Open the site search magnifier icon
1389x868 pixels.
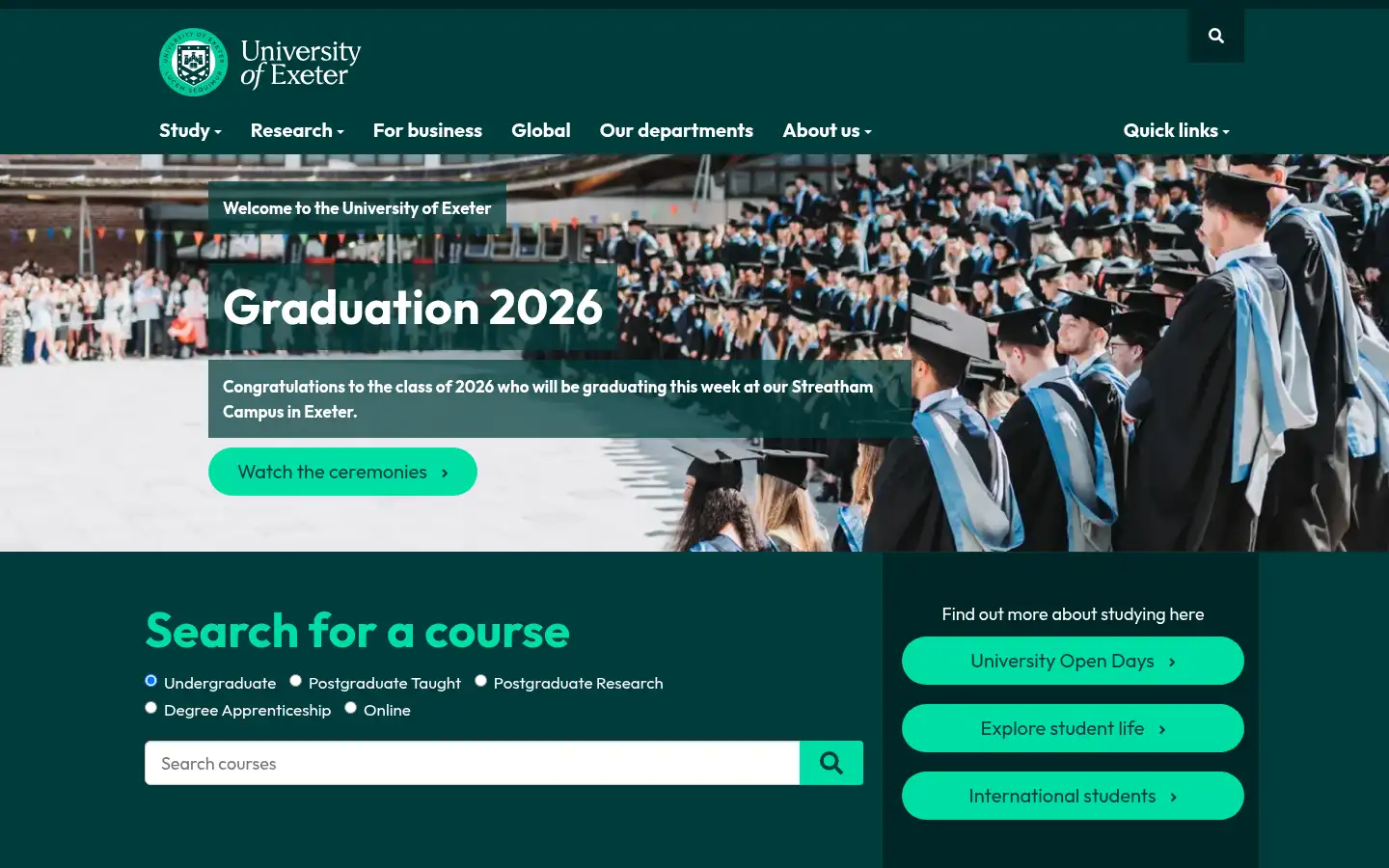click(x=1215, y=36)
